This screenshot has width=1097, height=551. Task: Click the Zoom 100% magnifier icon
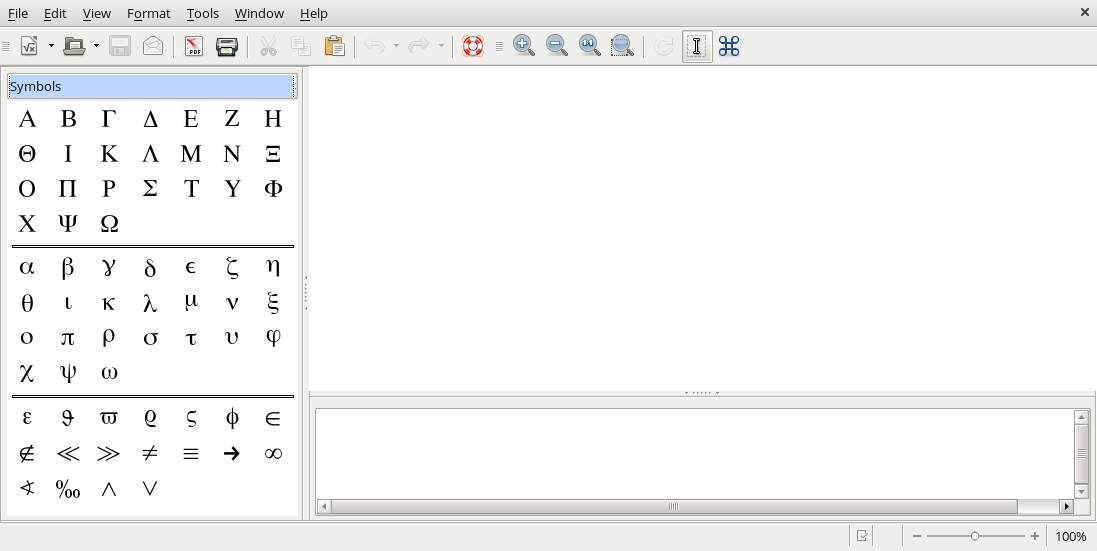(x=589, y=46)
